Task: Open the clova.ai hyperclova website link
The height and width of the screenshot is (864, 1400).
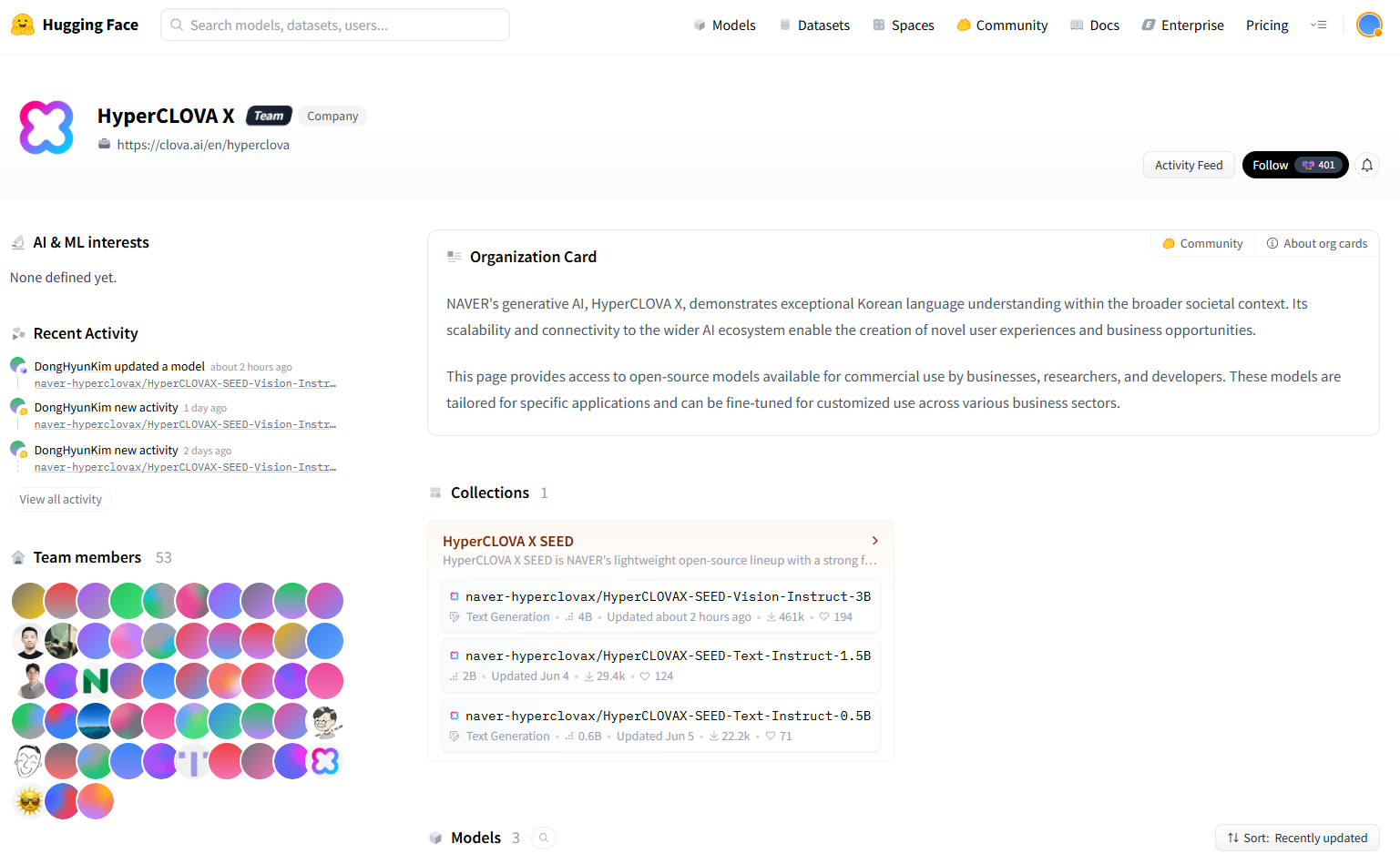Action: [x=203, y=145]
